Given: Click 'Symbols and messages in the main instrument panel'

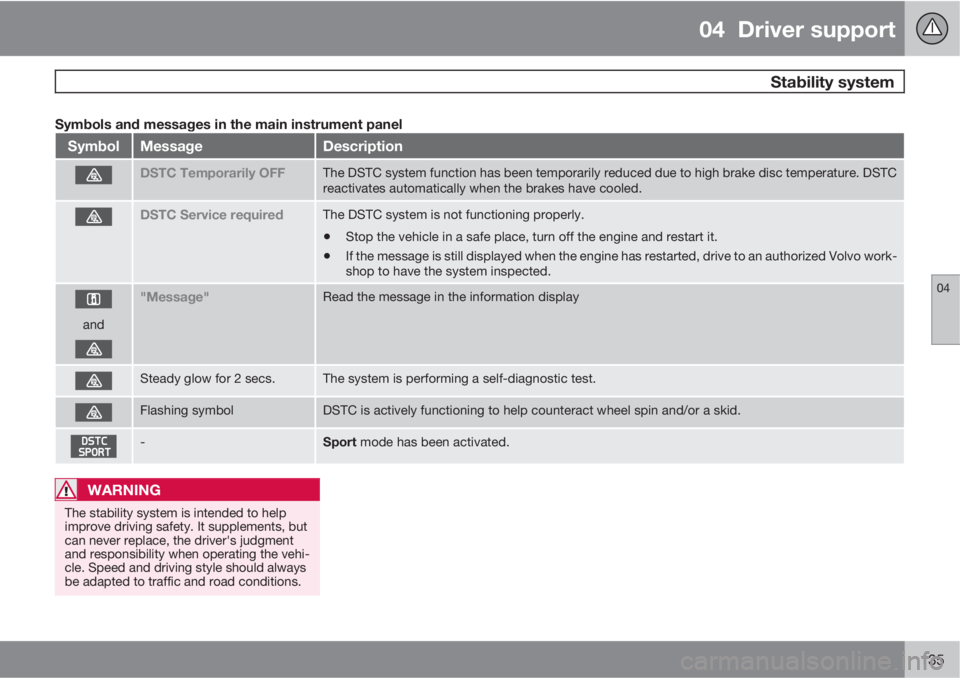Looking at the screenshot, I should point(228,124).
